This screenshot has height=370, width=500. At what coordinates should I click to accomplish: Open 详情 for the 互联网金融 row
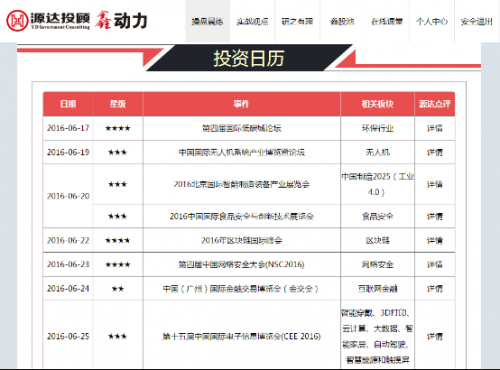[435, 288]
